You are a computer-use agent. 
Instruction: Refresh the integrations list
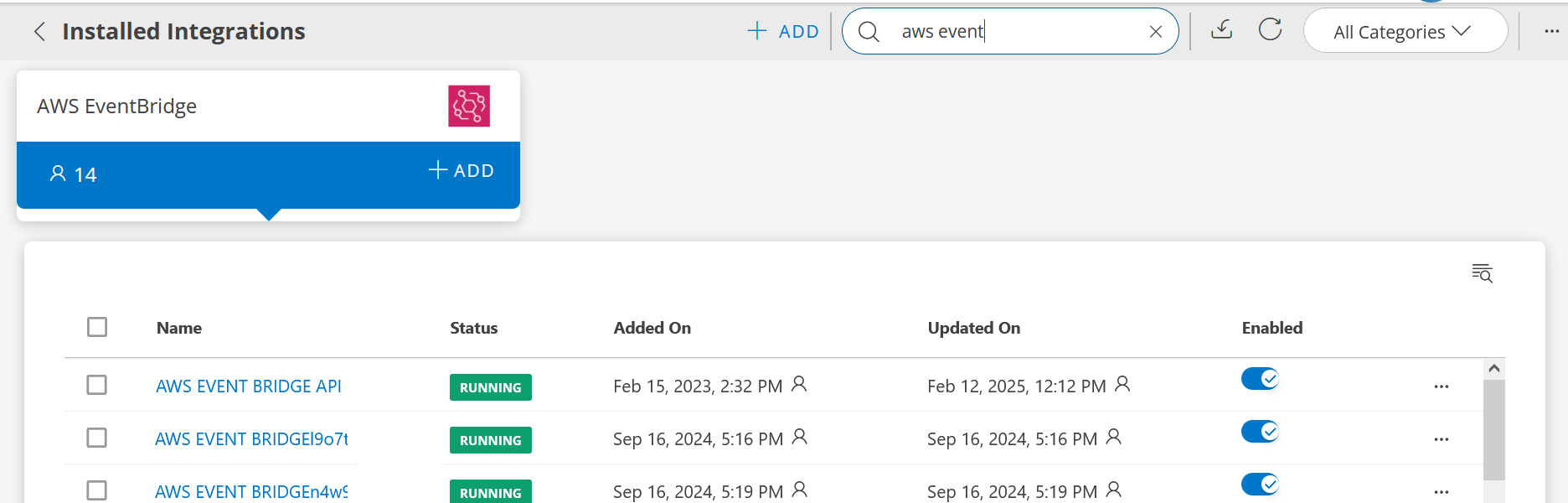[x=1271, y=30]
